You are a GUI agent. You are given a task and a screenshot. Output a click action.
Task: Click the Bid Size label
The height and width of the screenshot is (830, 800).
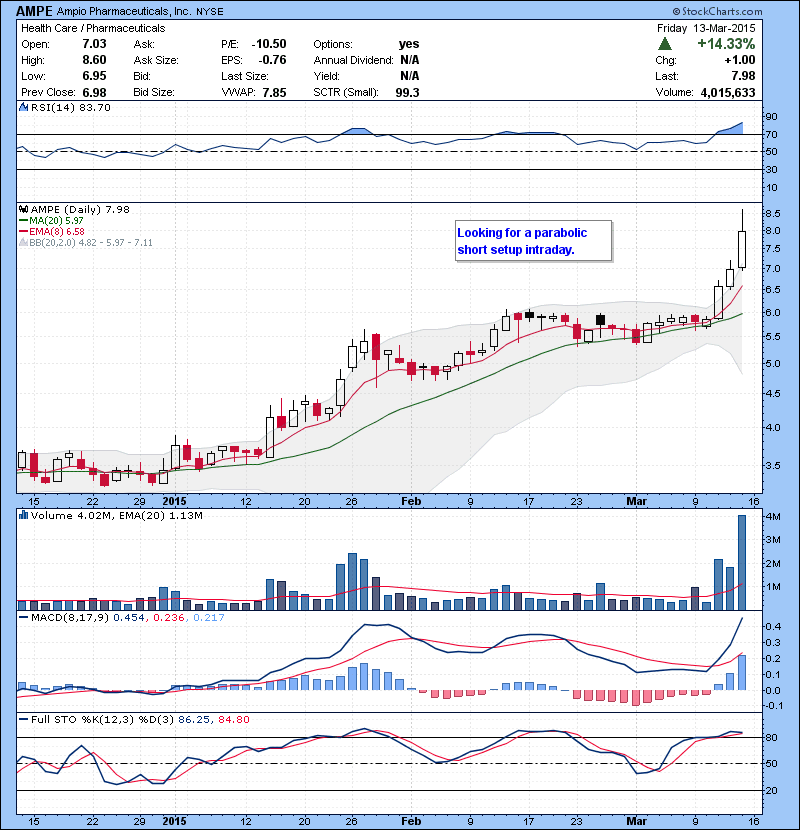coord(154,92)
